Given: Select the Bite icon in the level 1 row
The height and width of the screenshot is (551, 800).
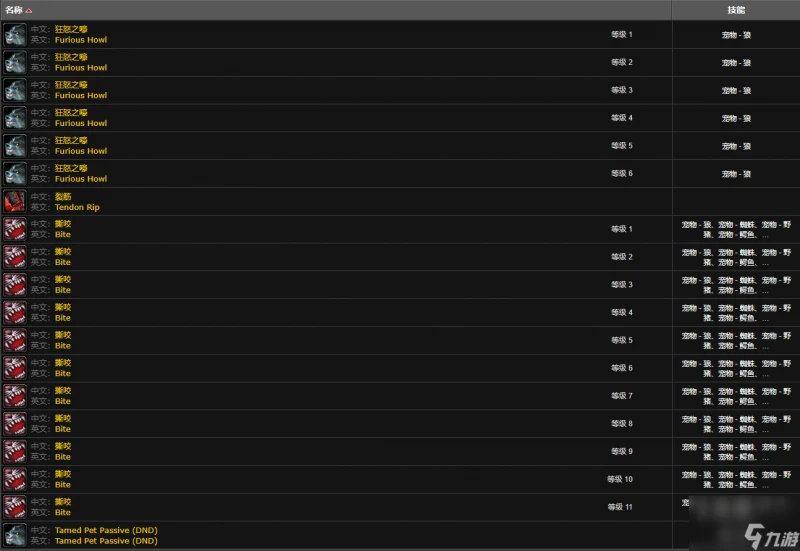Looking at the screenshot, I should [x=15, y=229].
